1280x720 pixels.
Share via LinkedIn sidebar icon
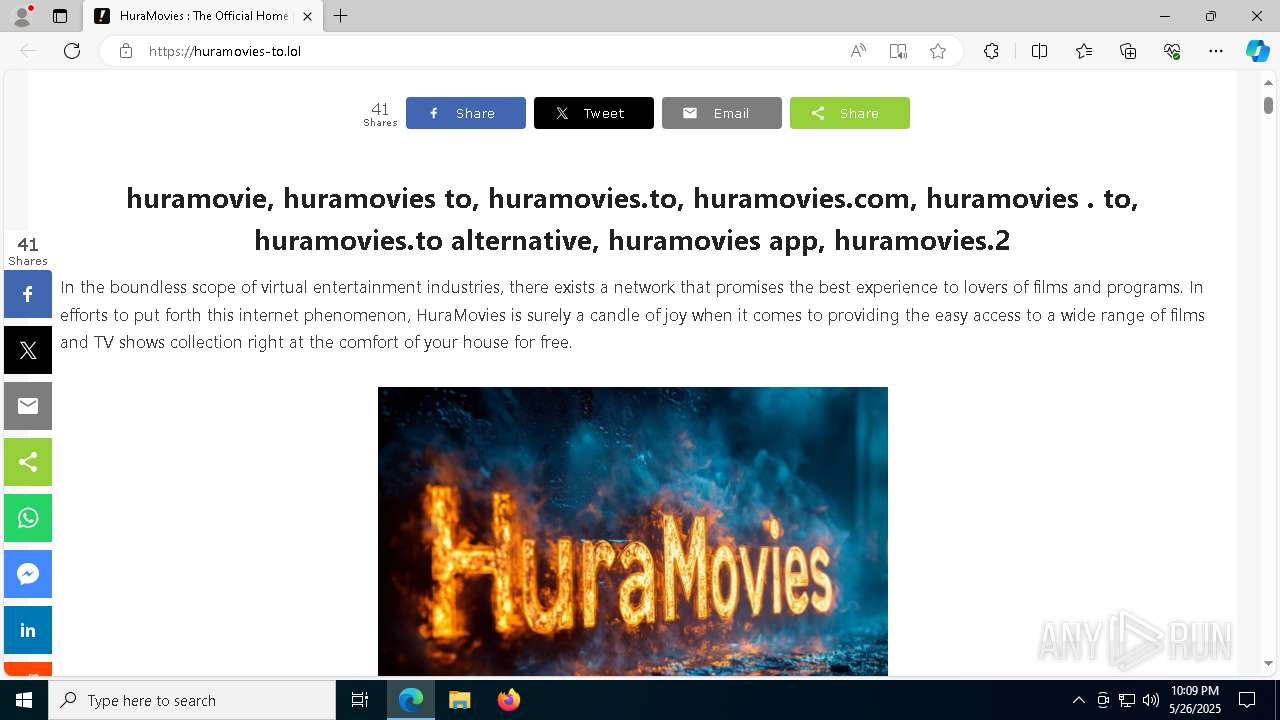click(28, 630)
